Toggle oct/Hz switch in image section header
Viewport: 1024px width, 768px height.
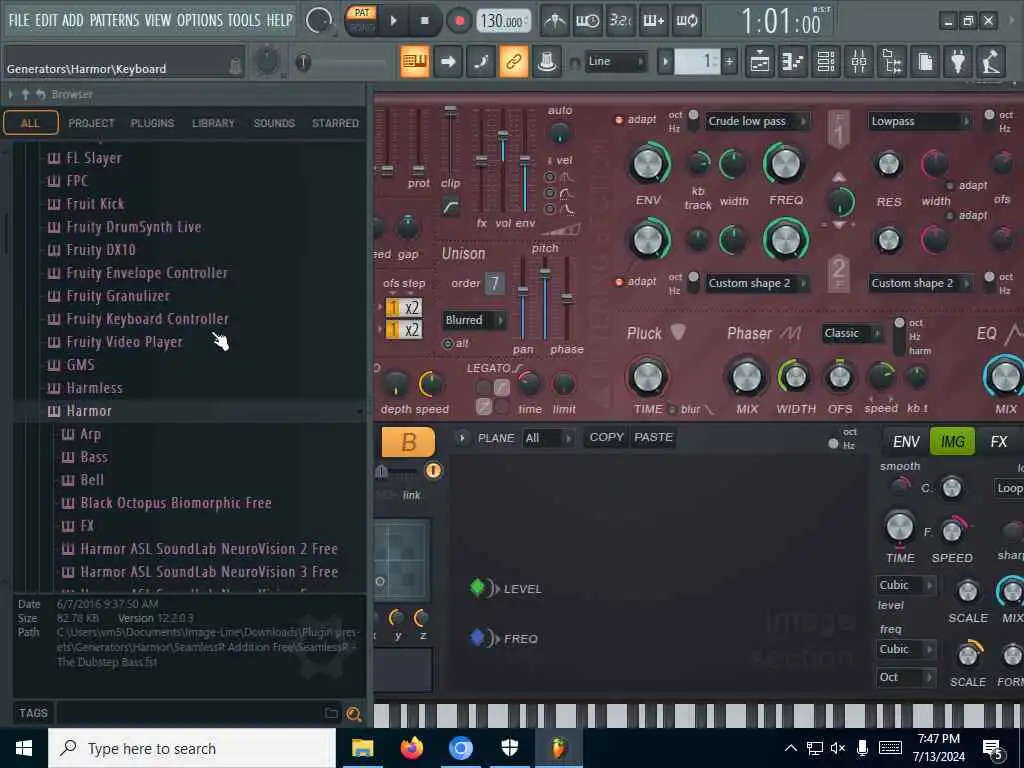pos(833,443)
